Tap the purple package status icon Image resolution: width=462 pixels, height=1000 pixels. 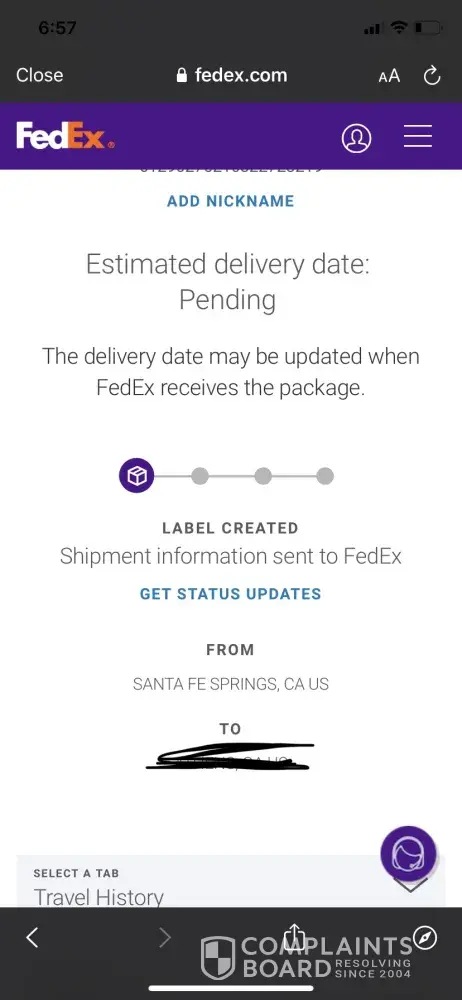[137, 476]
